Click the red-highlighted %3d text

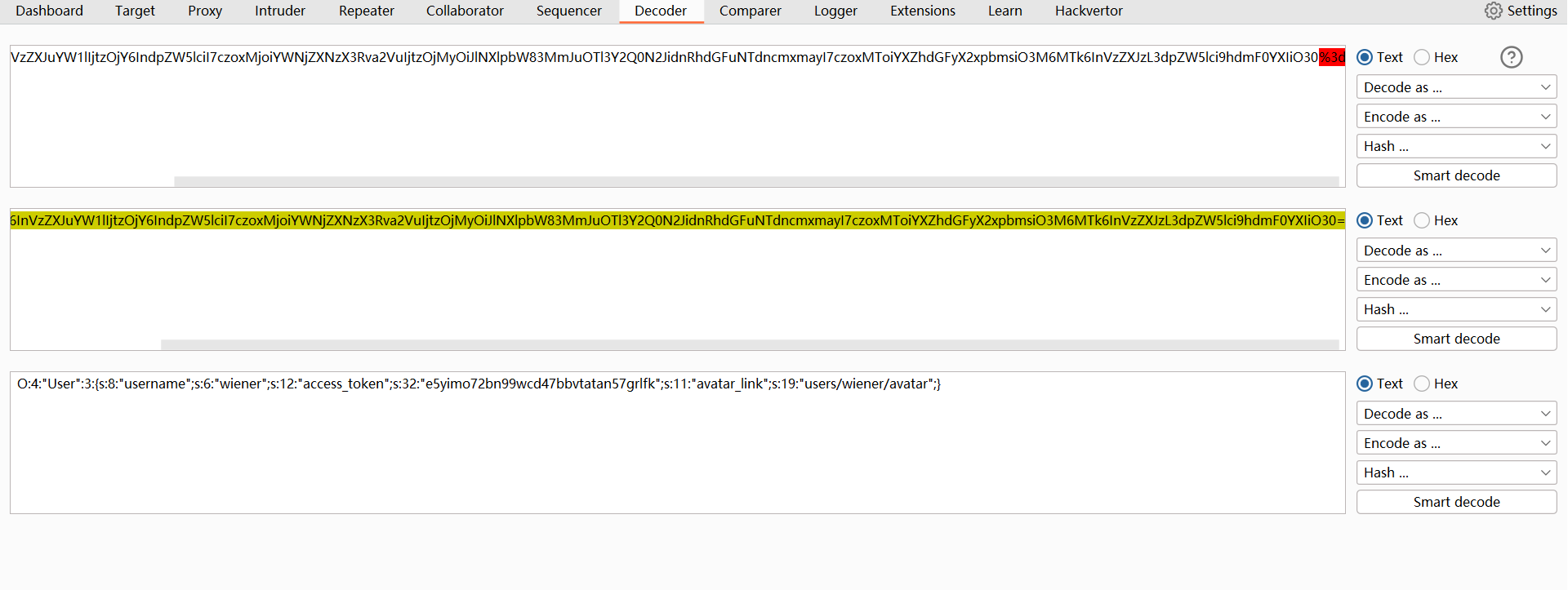tap(1332, 57)
